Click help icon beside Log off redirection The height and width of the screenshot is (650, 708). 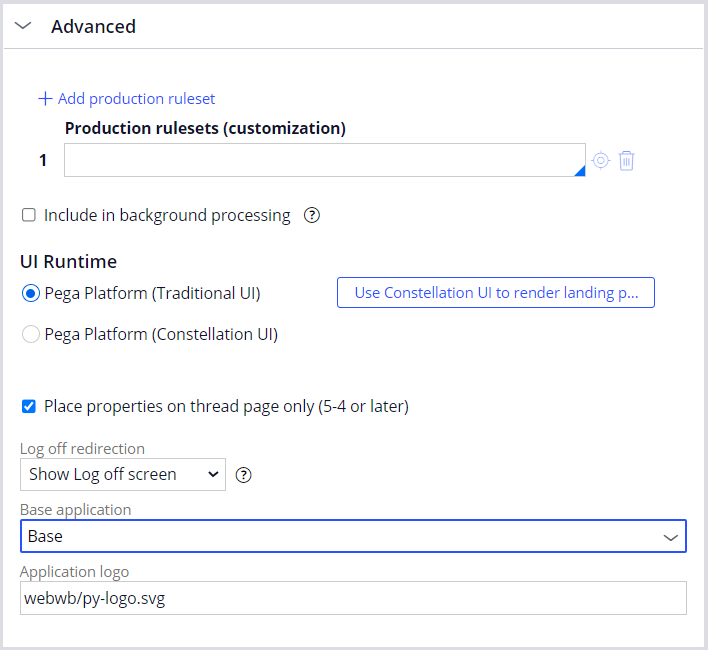point(243,475)
